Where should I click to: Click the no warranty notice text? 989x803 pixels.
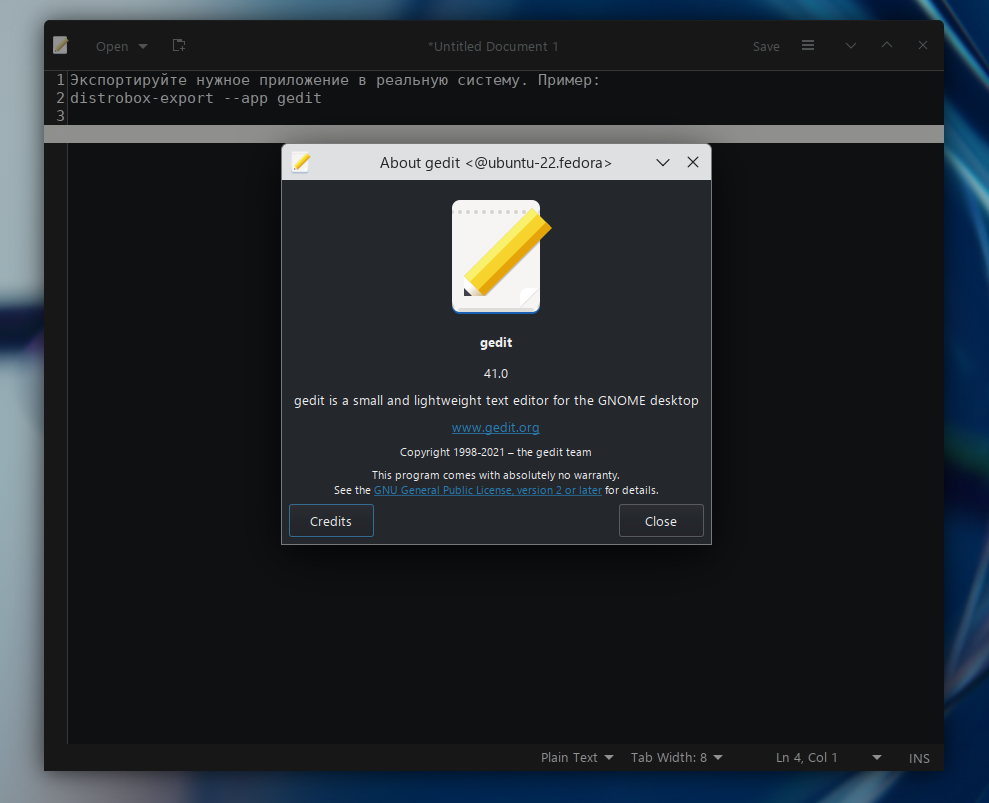496,475
